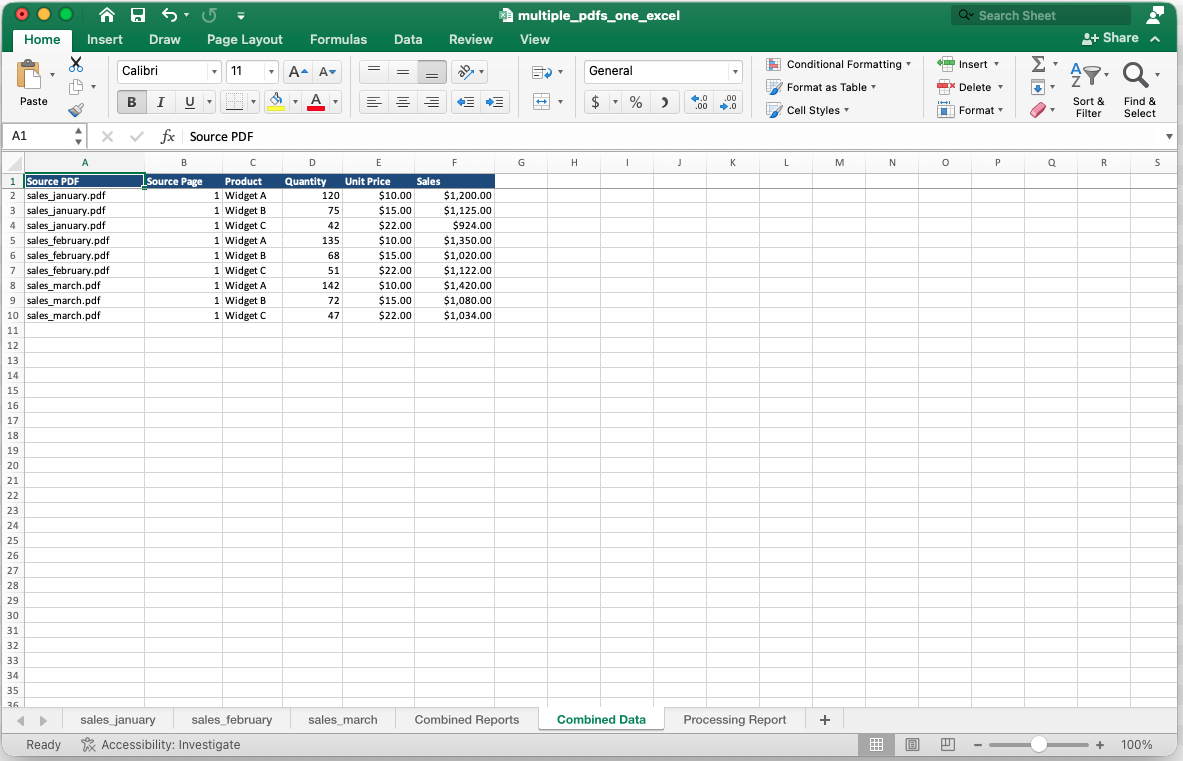Image resolution: width=1183 pixels, height=761 pixels.
Task: Activate the Format Painter brush
Action: 76,110
